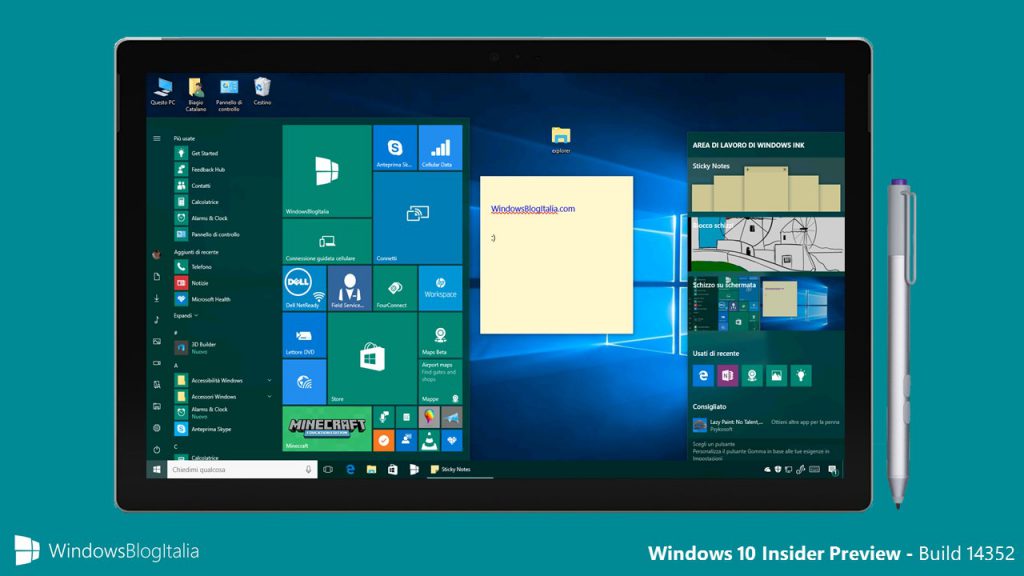Screen dimensions: 1024x576
Task: Click the WindowsBlogItalia.com link in the note
Action: (533, 209)
